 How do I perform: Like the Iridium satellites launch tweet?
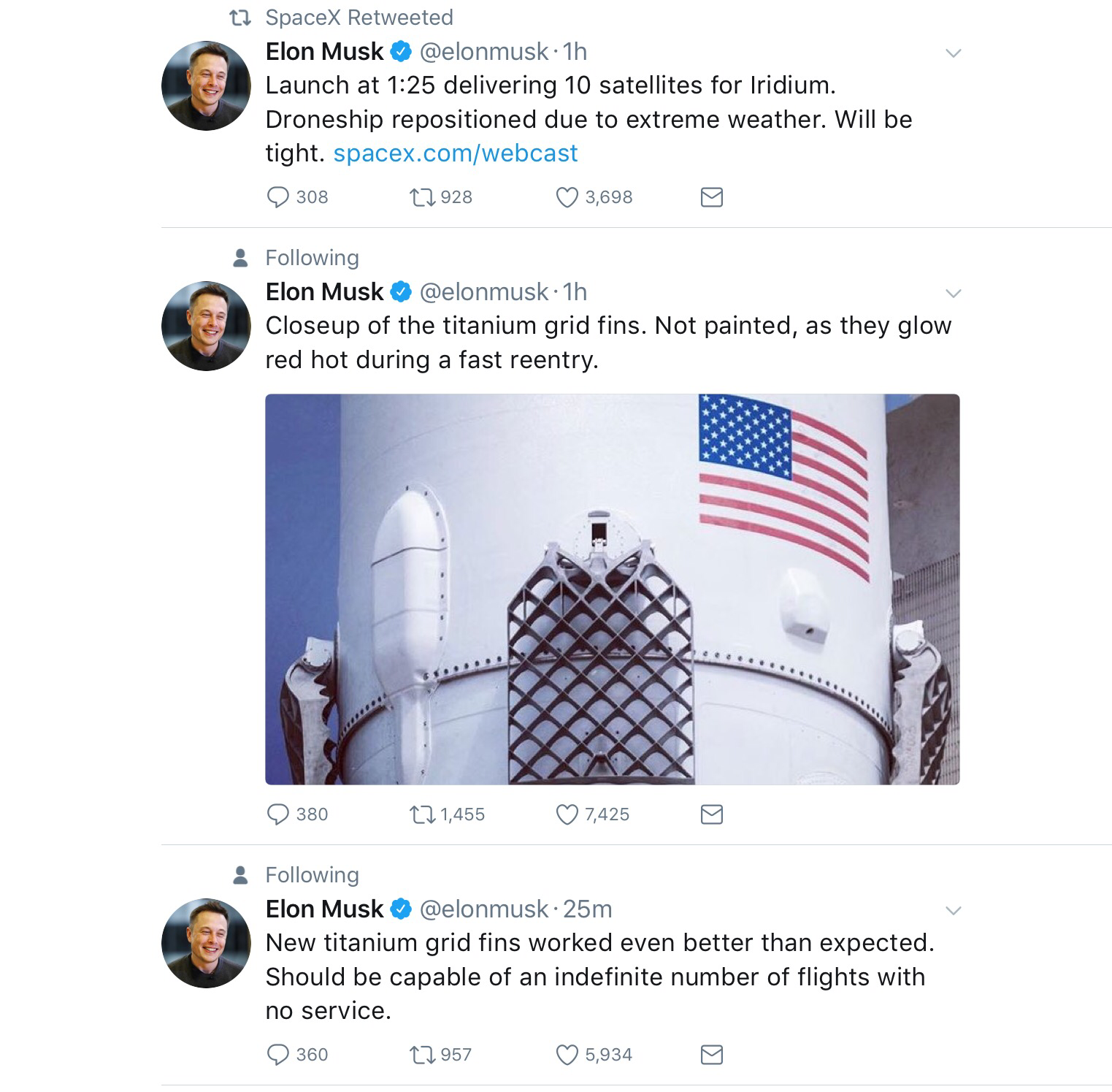[567, 197]
